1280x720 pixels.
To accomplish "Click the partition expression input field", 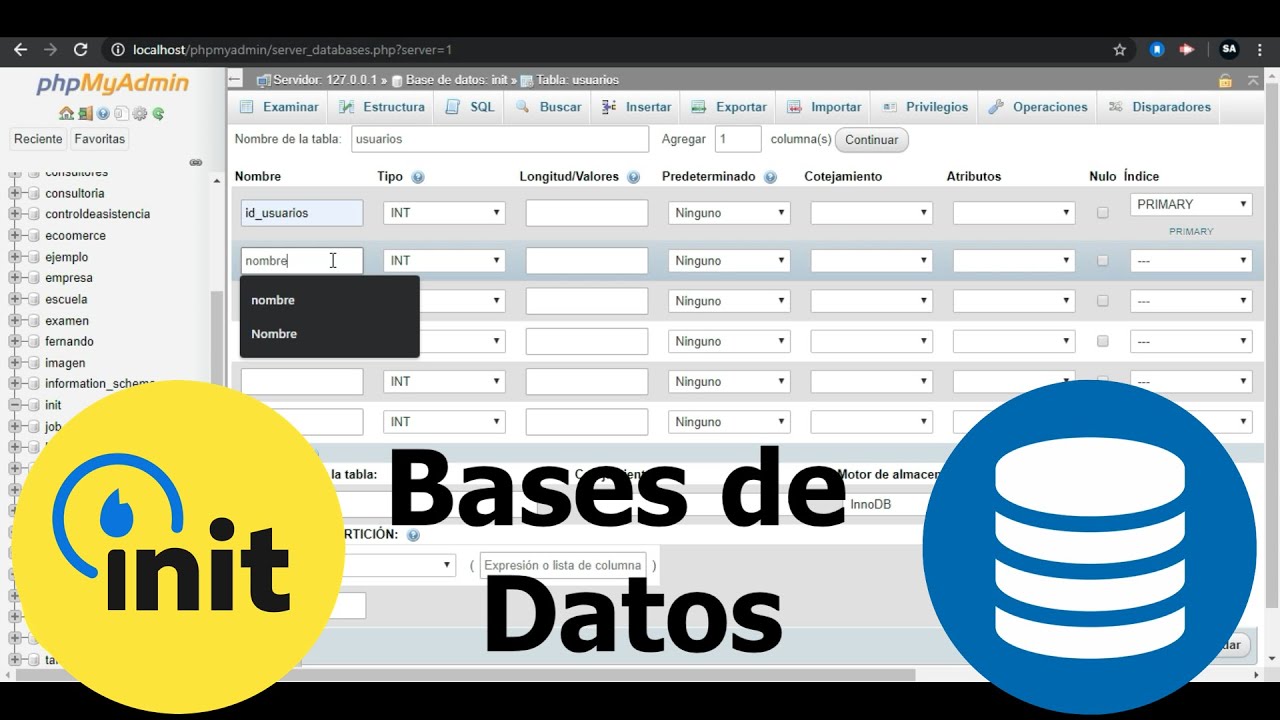I will (x=563, y=565).
